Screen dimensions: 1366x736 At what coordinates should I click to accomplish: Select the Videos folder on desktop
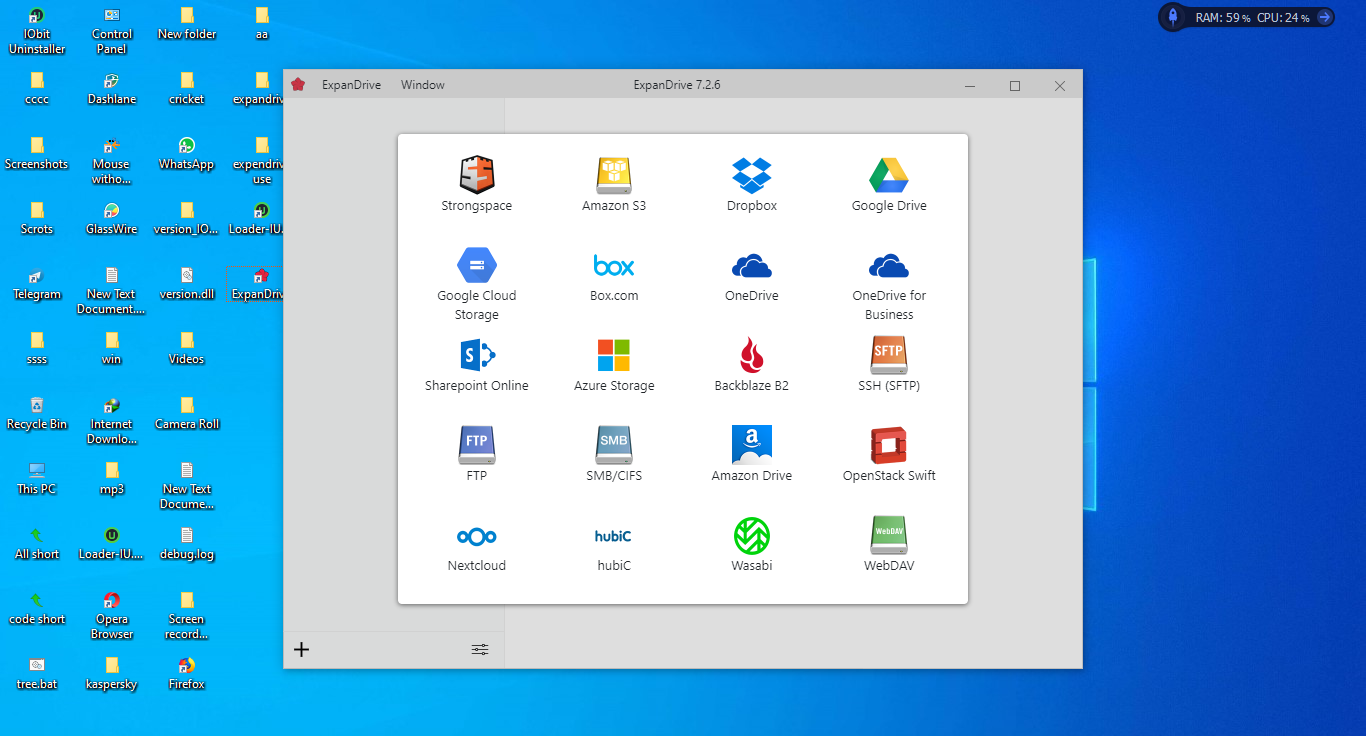coord(187,348)
